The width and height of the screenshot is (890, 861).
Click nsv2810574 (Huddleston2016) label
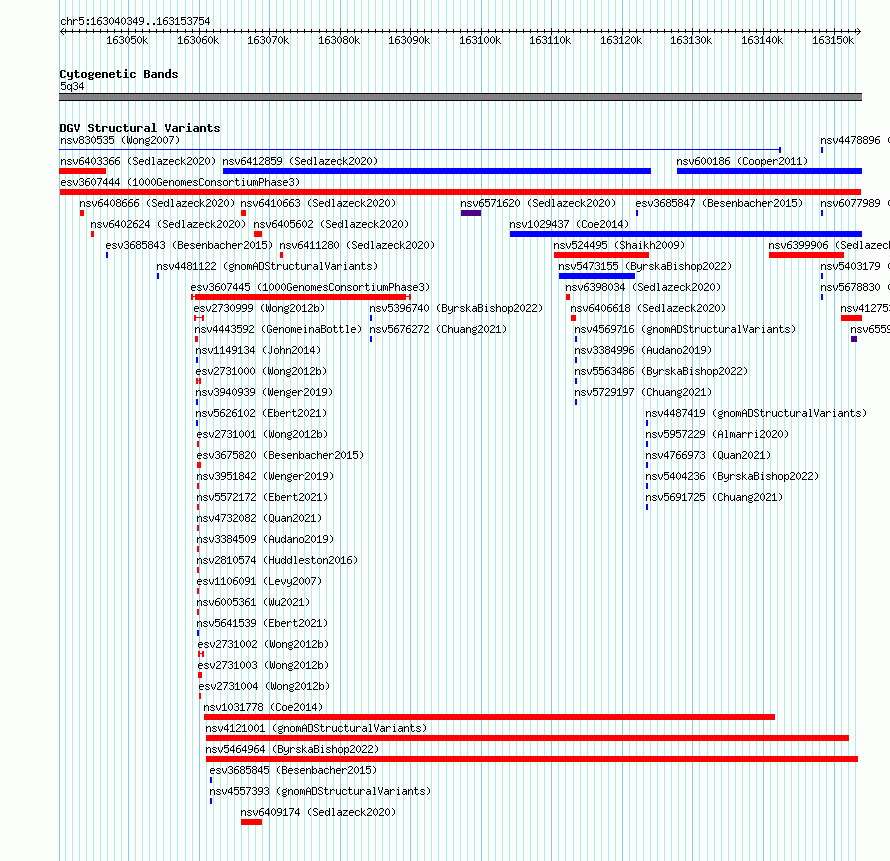coord(278,560)
